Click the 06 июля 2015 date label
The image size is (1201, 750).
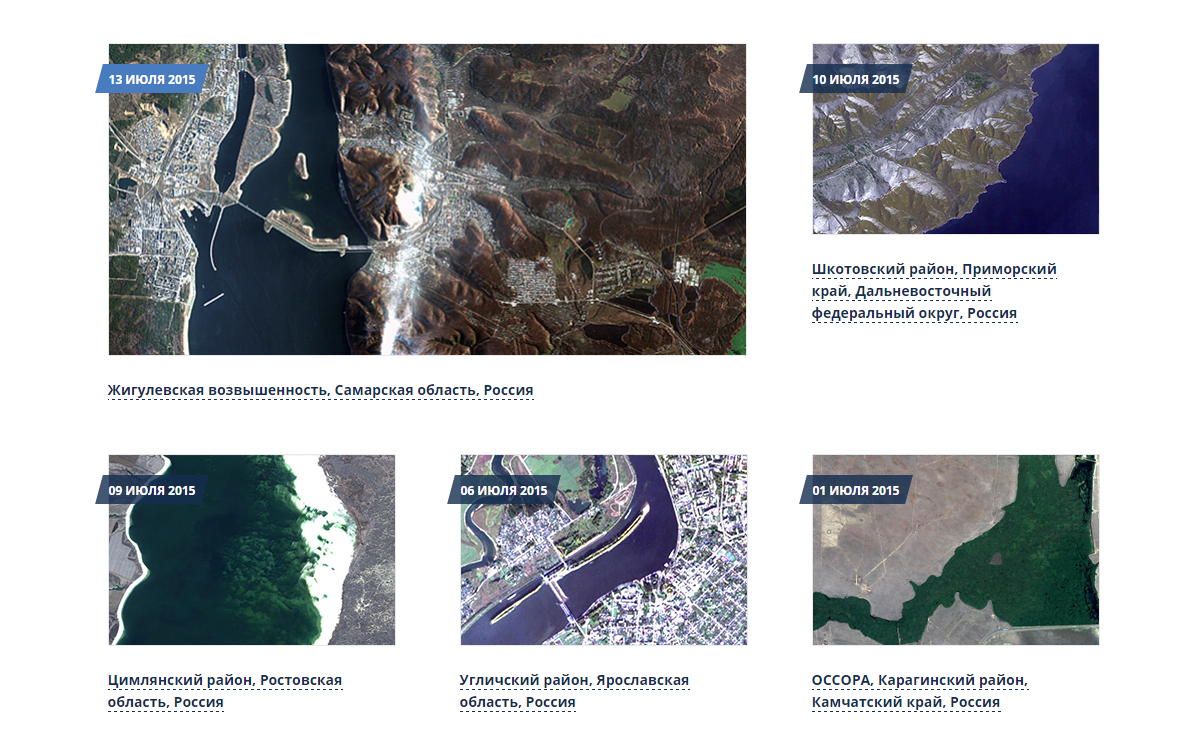504,489
